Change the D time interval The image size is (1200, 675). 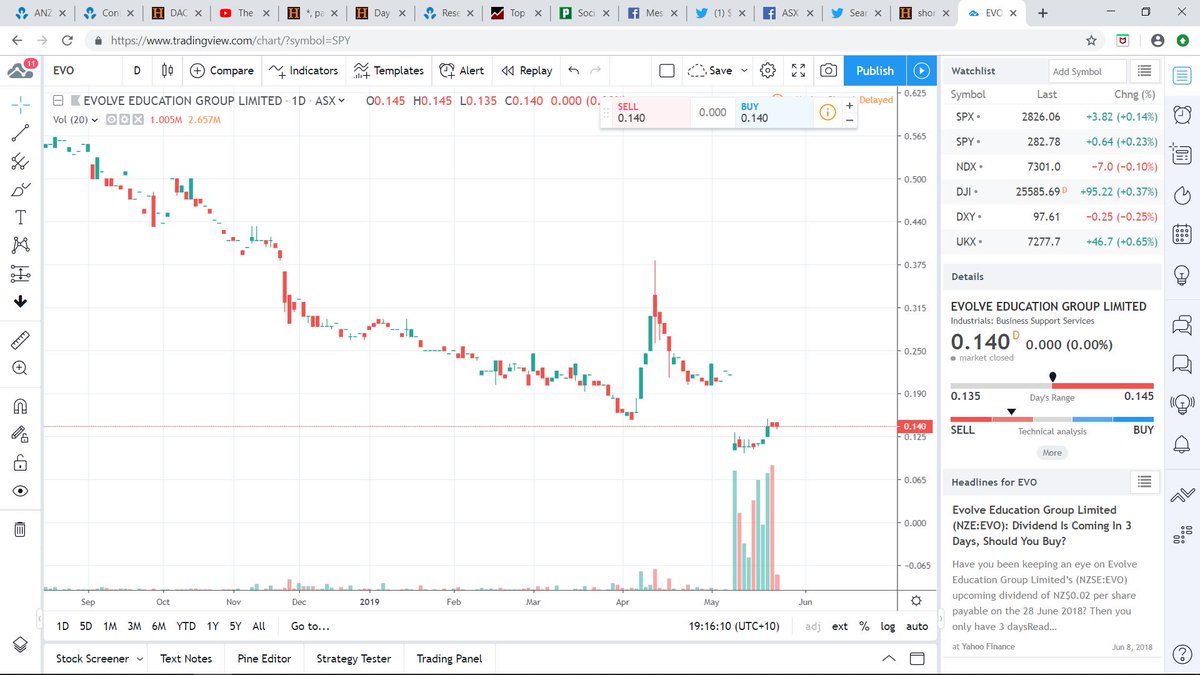tap(137, 71)
